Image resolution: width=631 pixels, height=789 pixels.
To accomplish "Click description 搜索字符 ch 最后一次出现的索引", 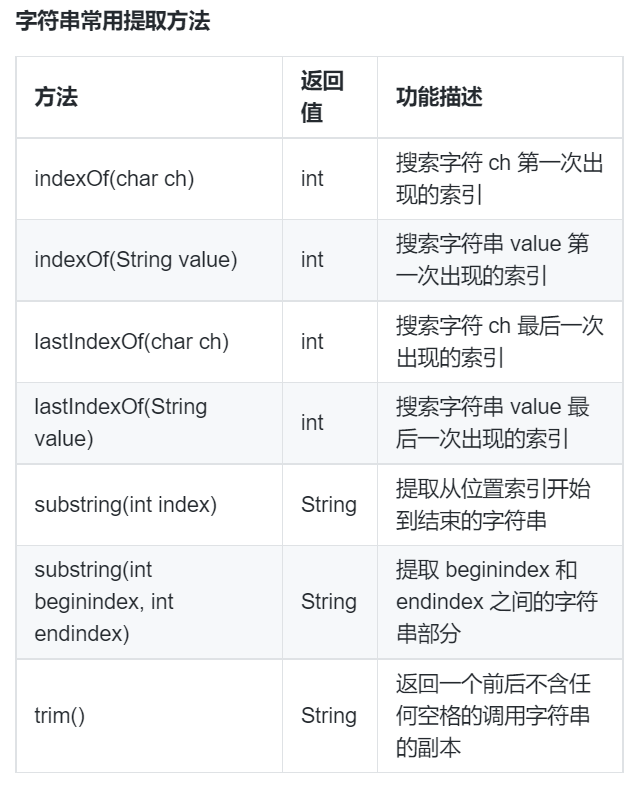I will tap(499, 342).
